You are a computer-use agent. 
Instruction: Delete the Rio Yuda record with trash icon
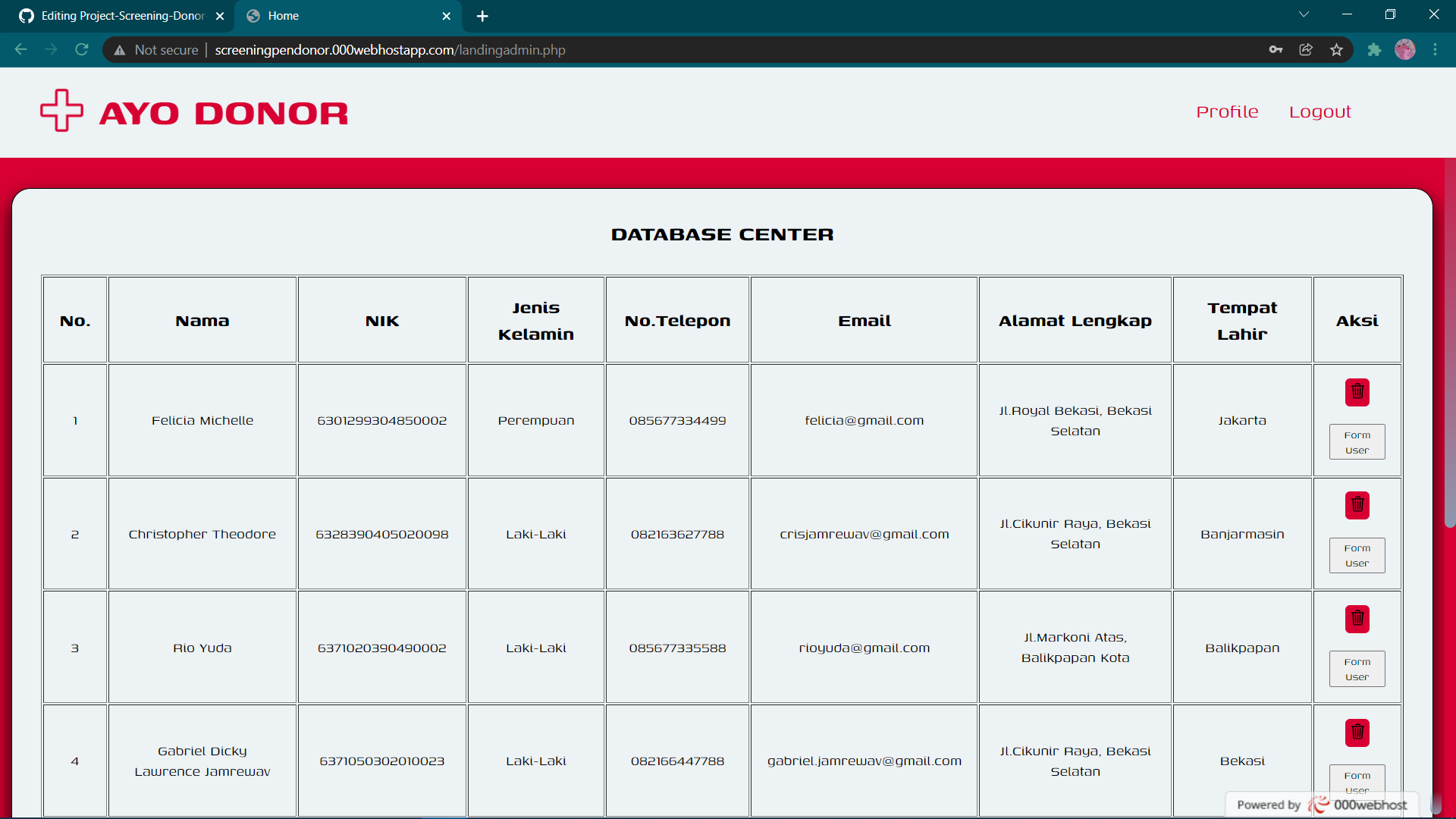click(1357, 619)
